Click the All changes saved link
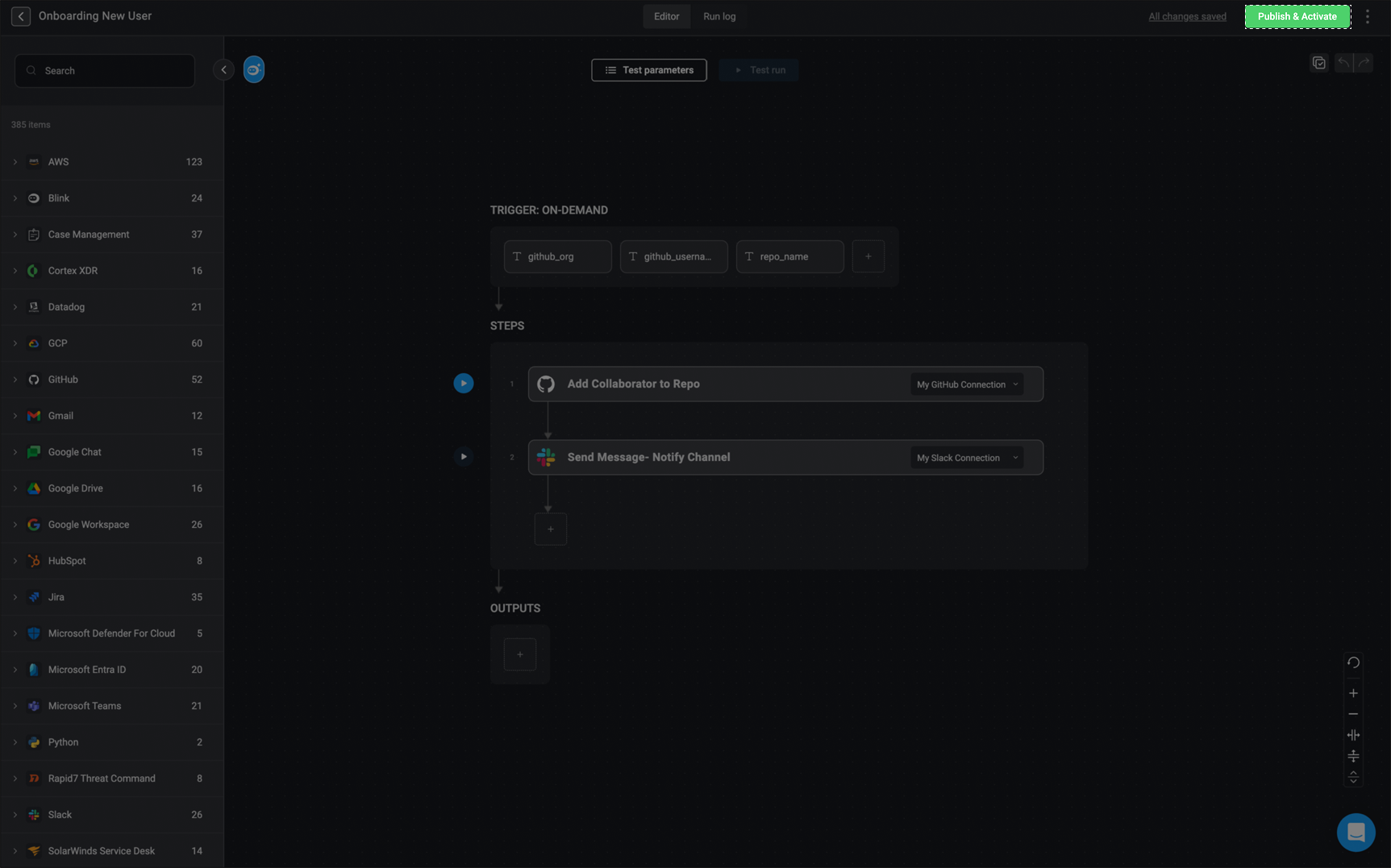Image resolution: width=1391 pixels, height=868 pixels. pyautogui.click(x=1187, y=16)
